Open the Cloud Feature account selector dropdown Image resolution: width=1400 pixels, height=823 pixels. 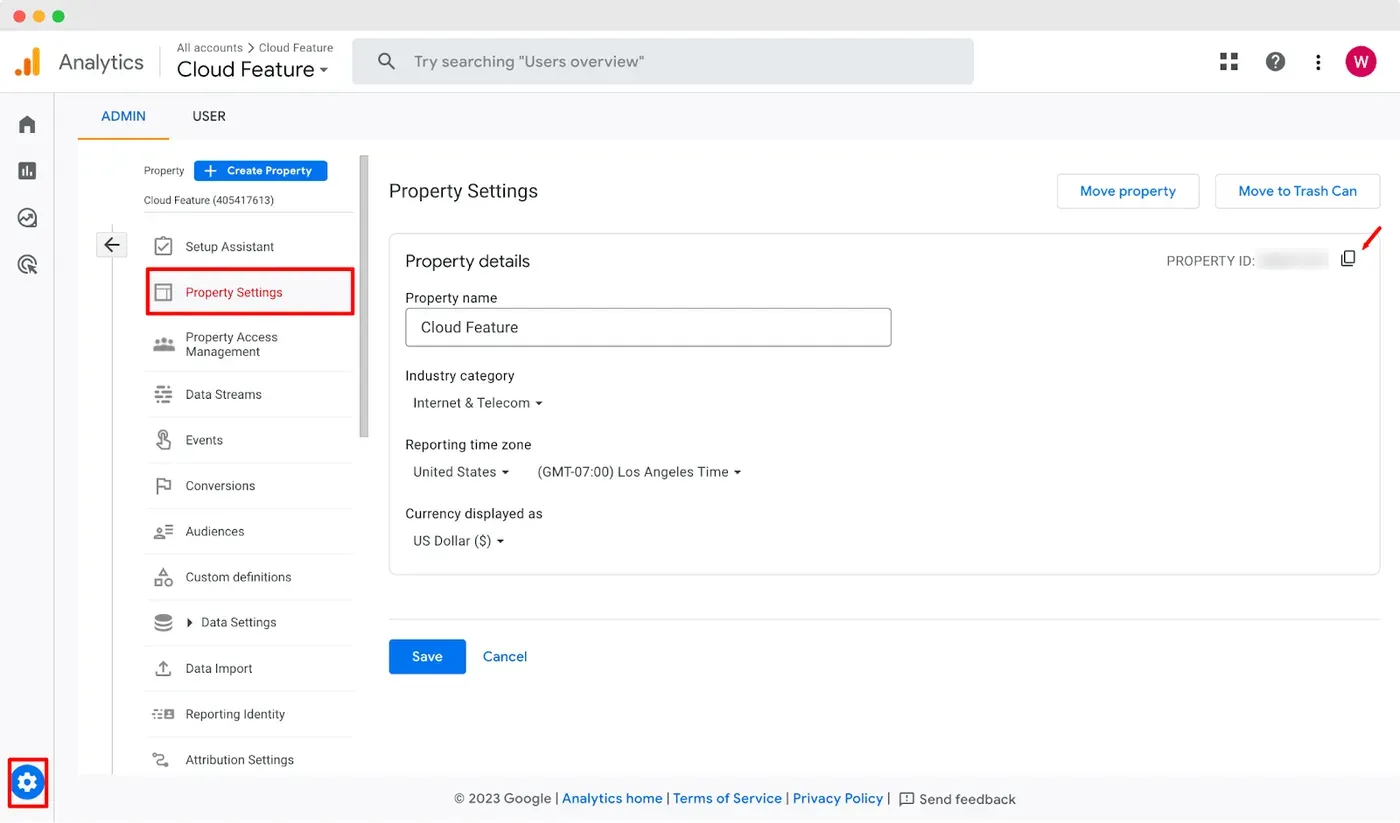coord(252,69)
